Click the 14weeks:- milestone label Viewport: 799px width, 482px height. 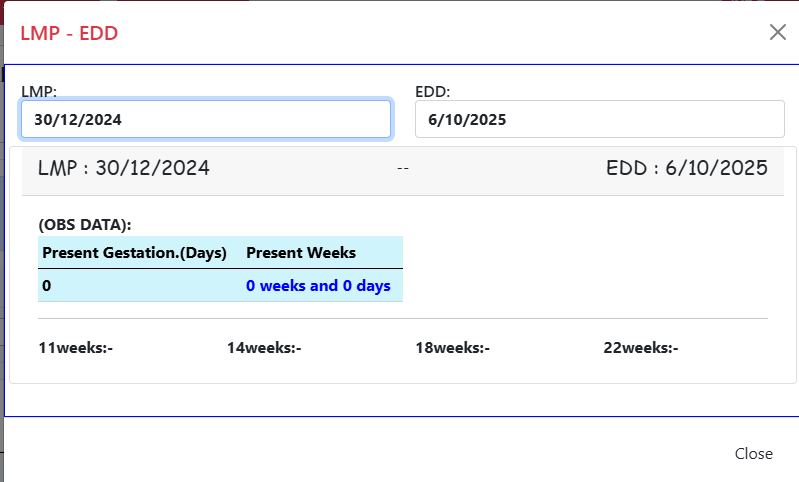pyautogui.click(x=264, y=348)
